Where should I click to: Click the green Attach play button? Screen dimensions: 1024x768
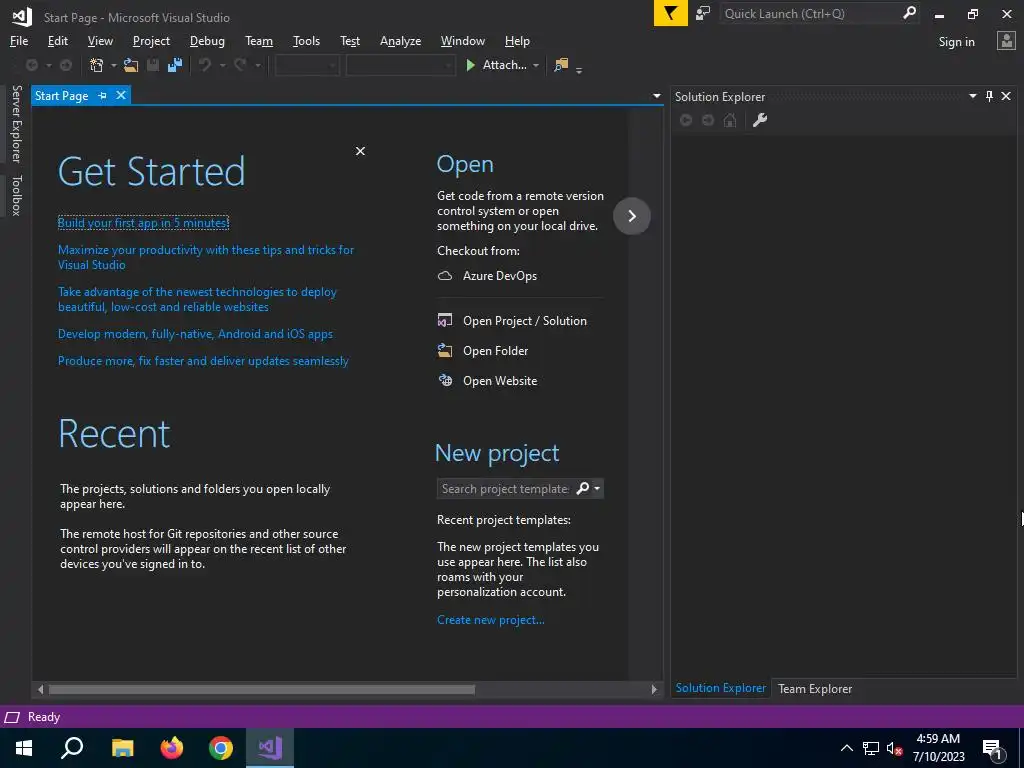(x=470, y=65)
